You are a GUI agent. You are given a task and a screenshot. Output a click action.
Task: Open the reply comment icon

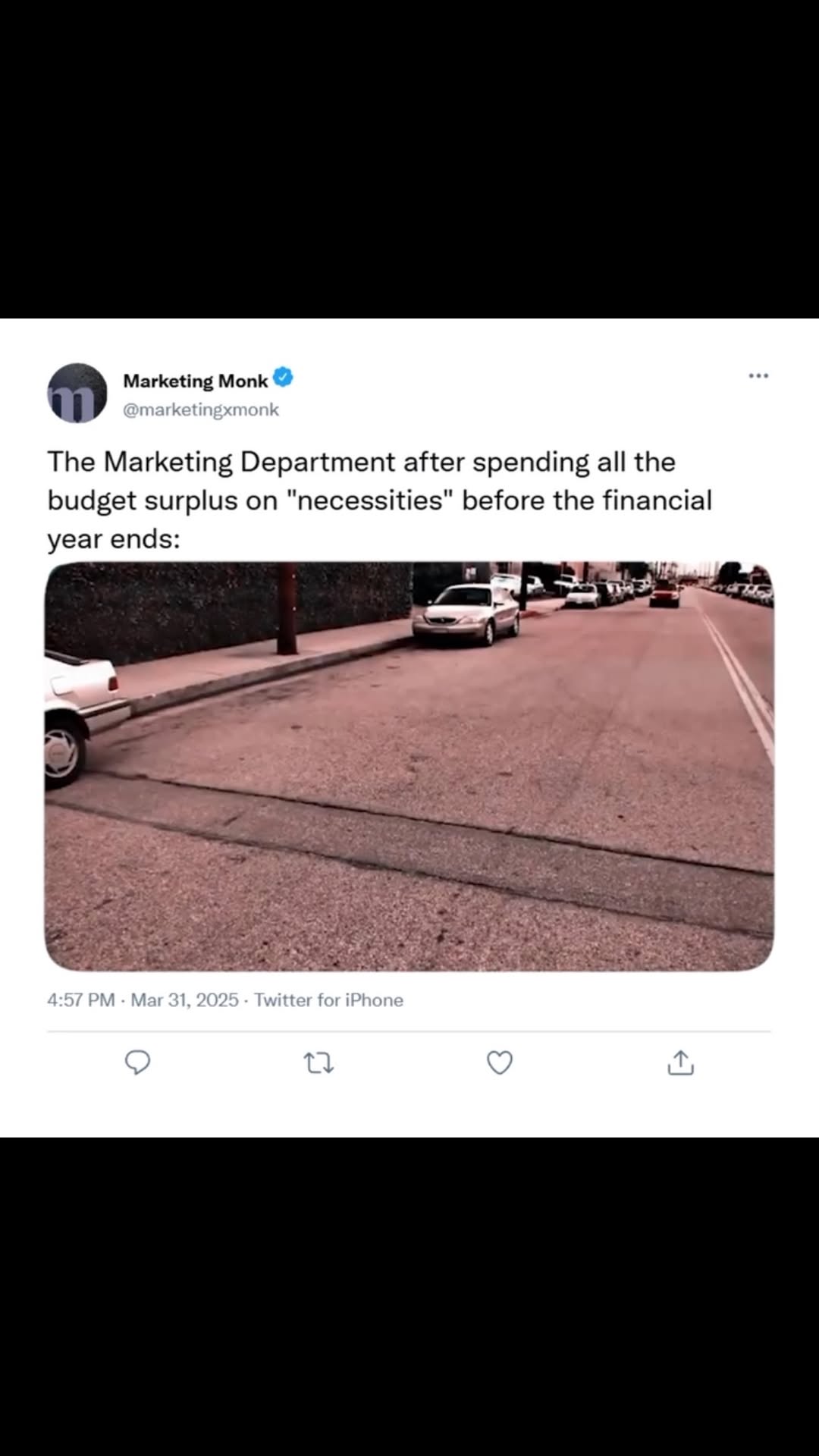click(x=137, y=1062)
